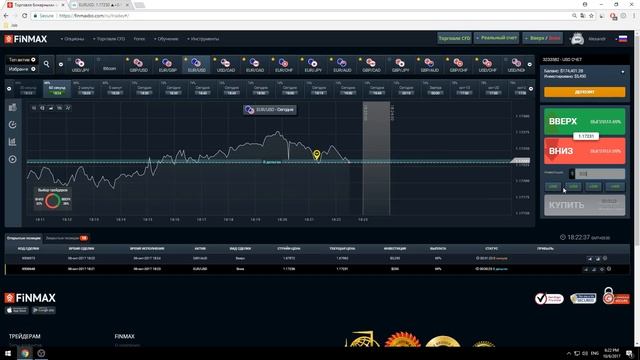Select the 60 seconds expiry tile
The image size is (640, 360).
point(57,89)
